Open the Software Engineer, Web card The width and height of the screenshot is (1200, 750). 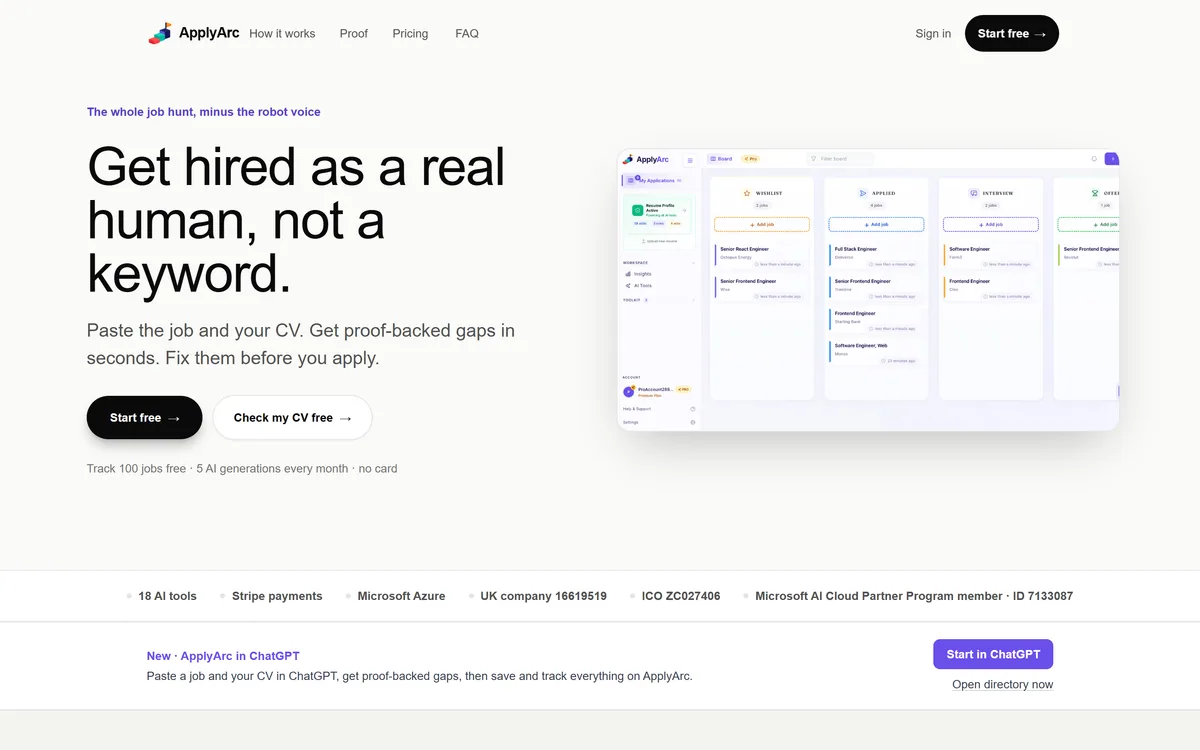(x=877, y=353)
